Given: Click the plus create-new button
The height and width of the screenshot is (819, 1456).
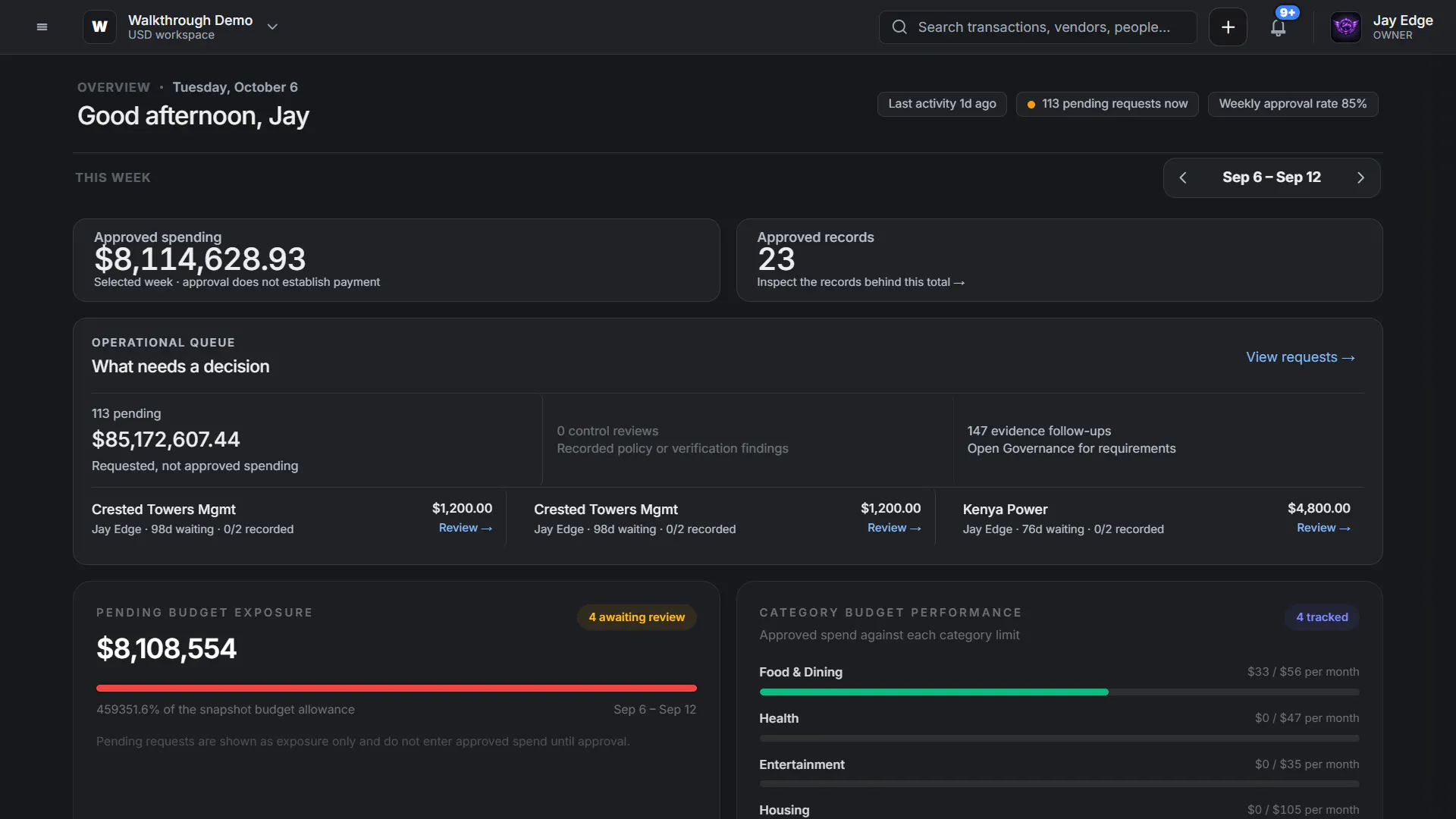Looking at the screenshot, I should (1228, 27).
